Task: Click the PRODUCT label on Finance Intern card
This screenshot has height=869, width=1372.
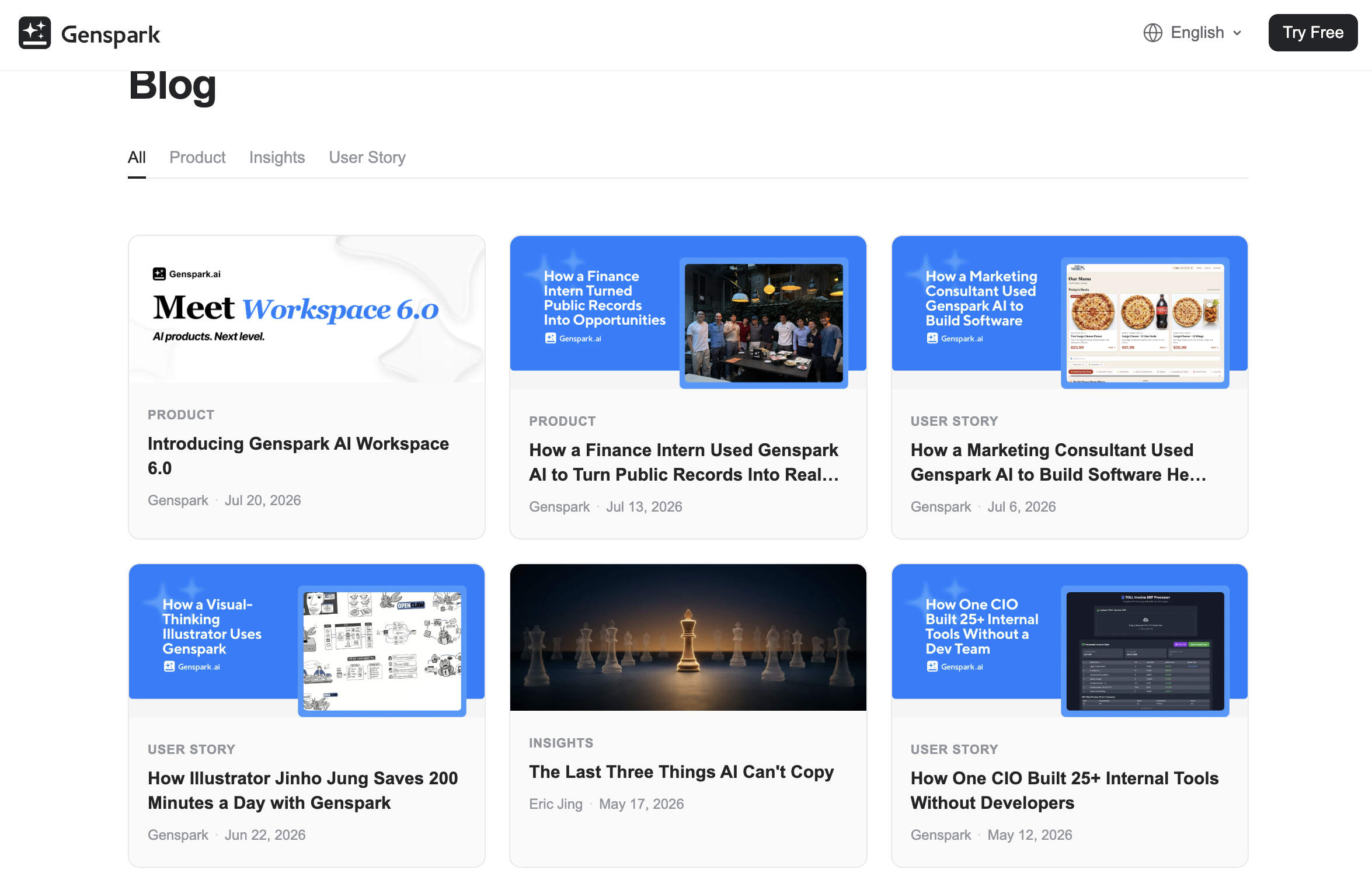Action: (x=562, y=421)
